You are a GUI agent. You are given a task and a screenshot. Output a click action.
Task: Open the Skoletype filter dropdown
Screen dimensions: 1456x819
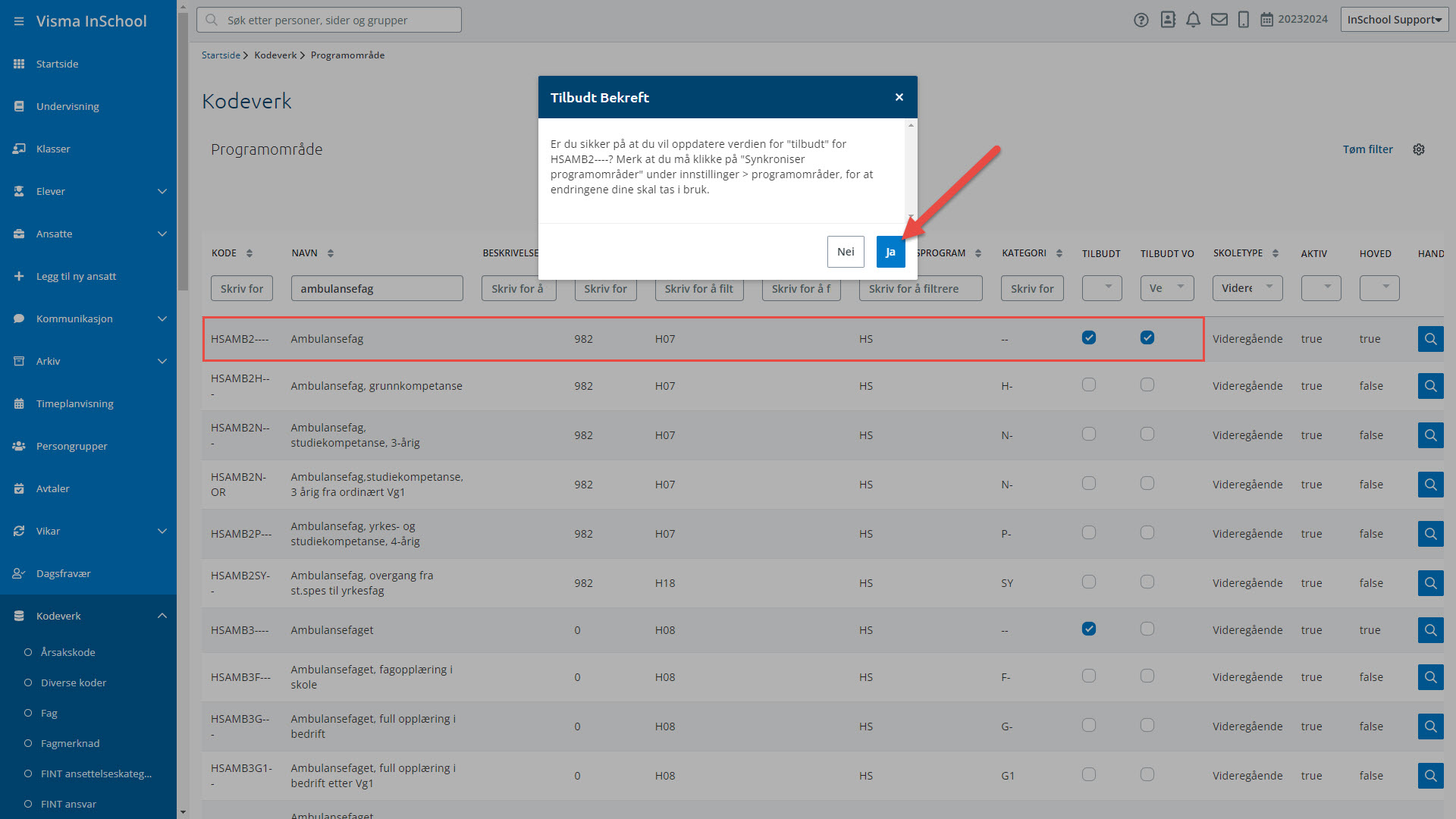point(1247,288)
